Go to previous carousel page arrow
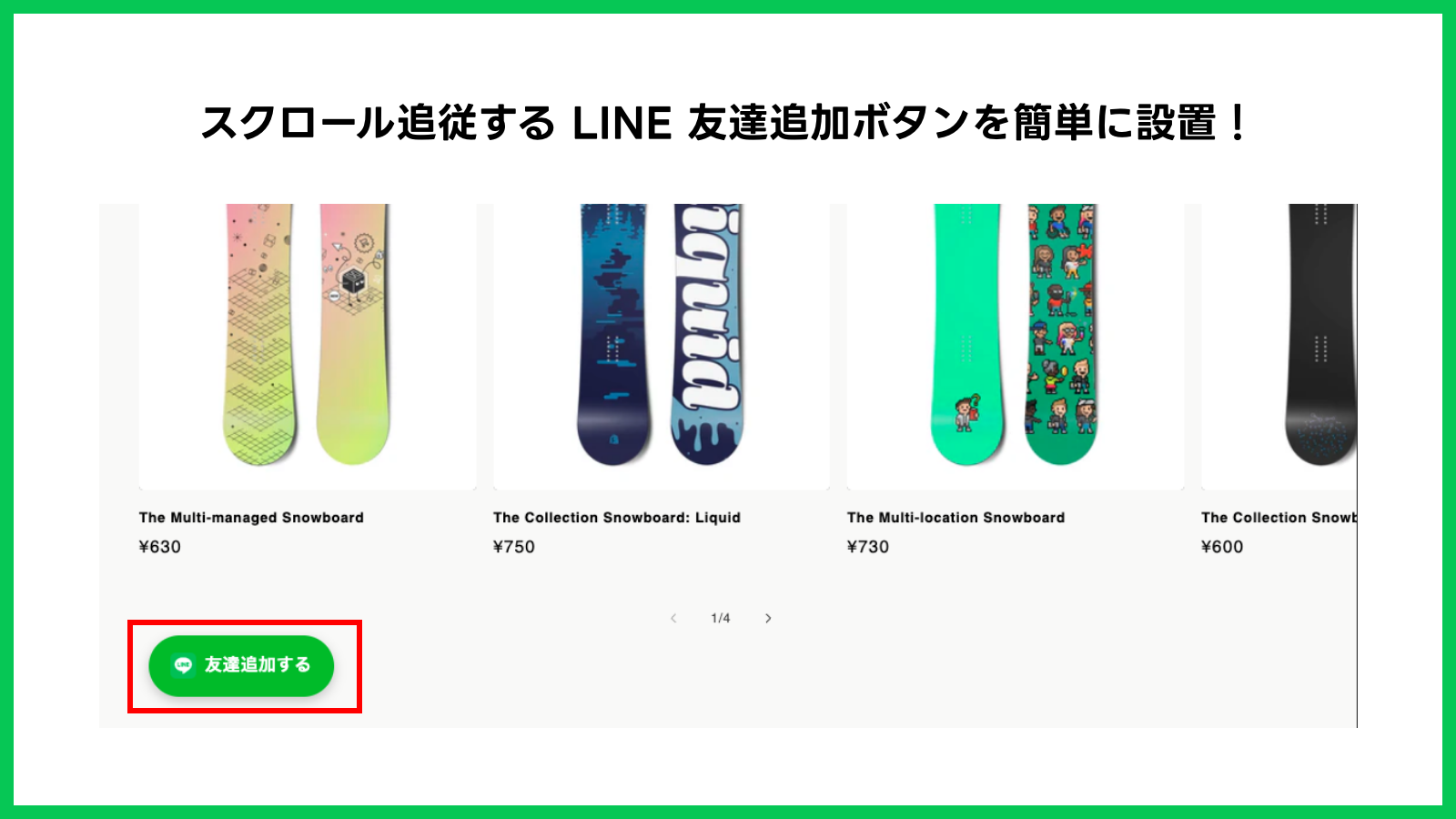Image resolution: width=1456 pixels, height=819 pixels. click(x=673, y=618)
